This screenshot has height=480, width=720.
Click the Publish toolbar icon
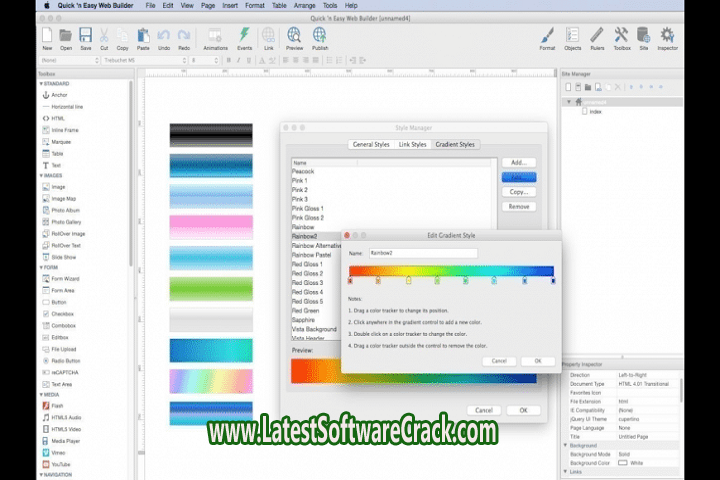tap(320, 36)
